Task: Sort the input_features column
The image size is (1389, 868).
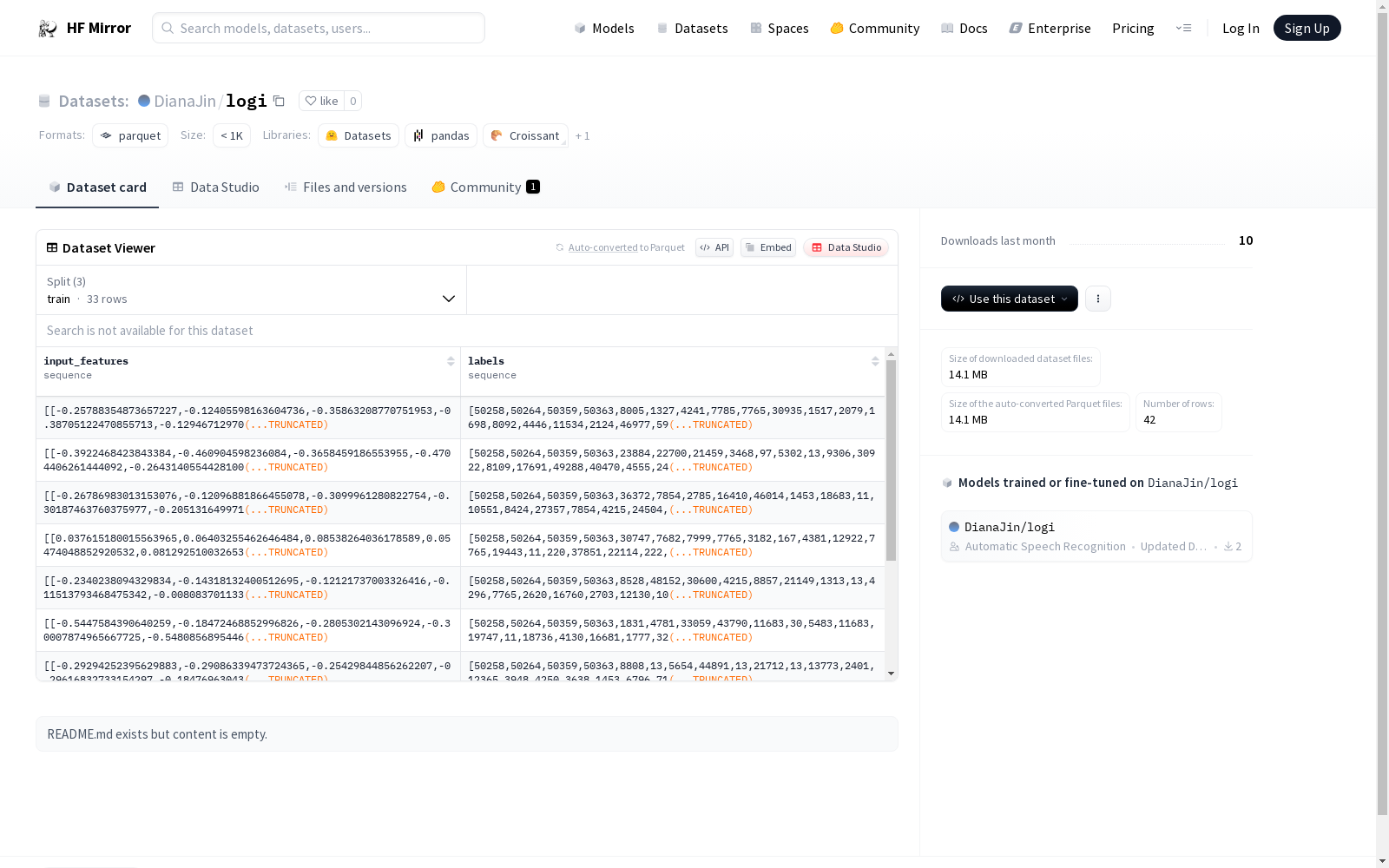Action: (x=451, y=361)
